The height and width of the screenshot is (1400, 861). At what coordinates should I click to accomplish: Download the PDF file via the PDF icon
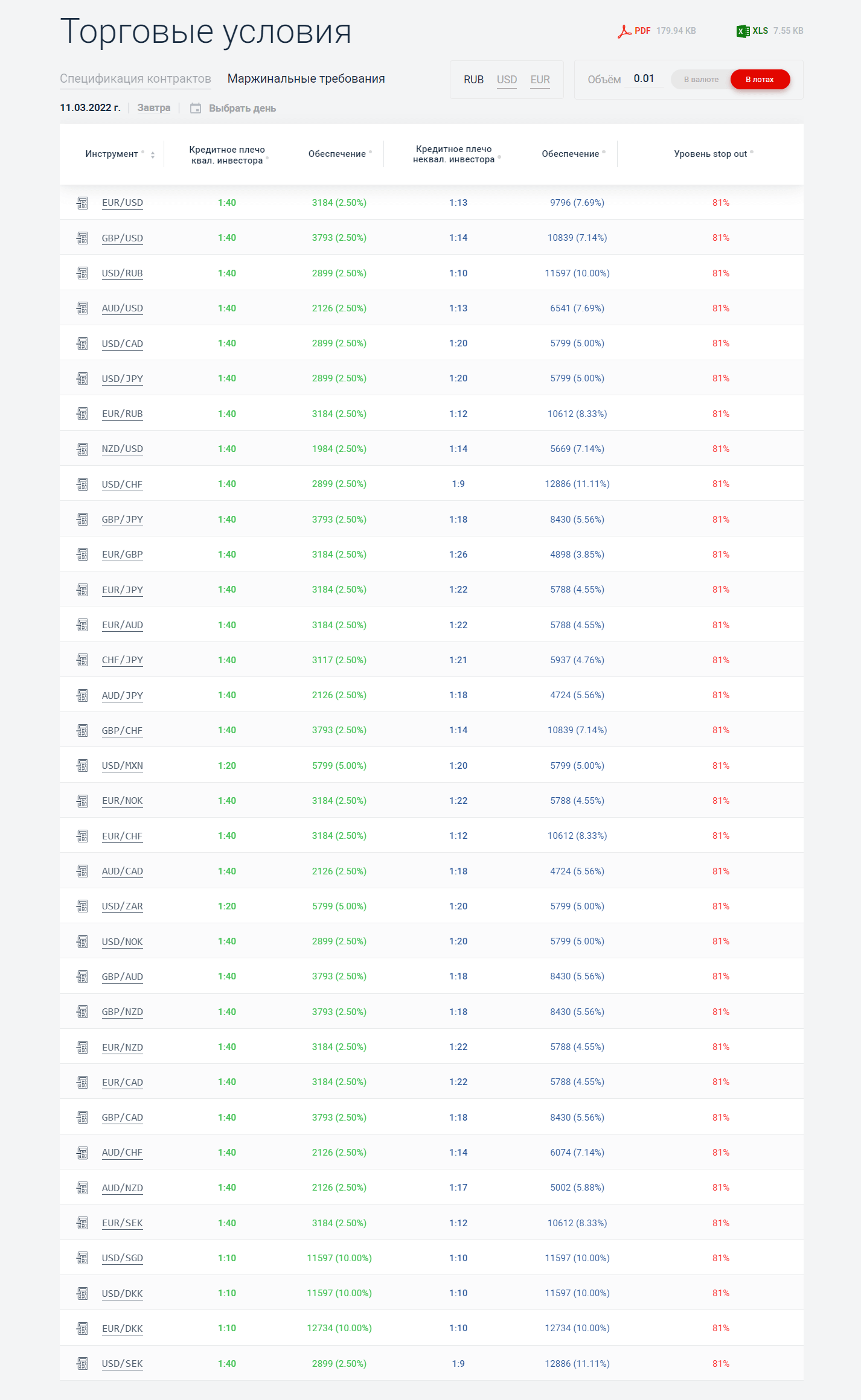click(624, 31)
